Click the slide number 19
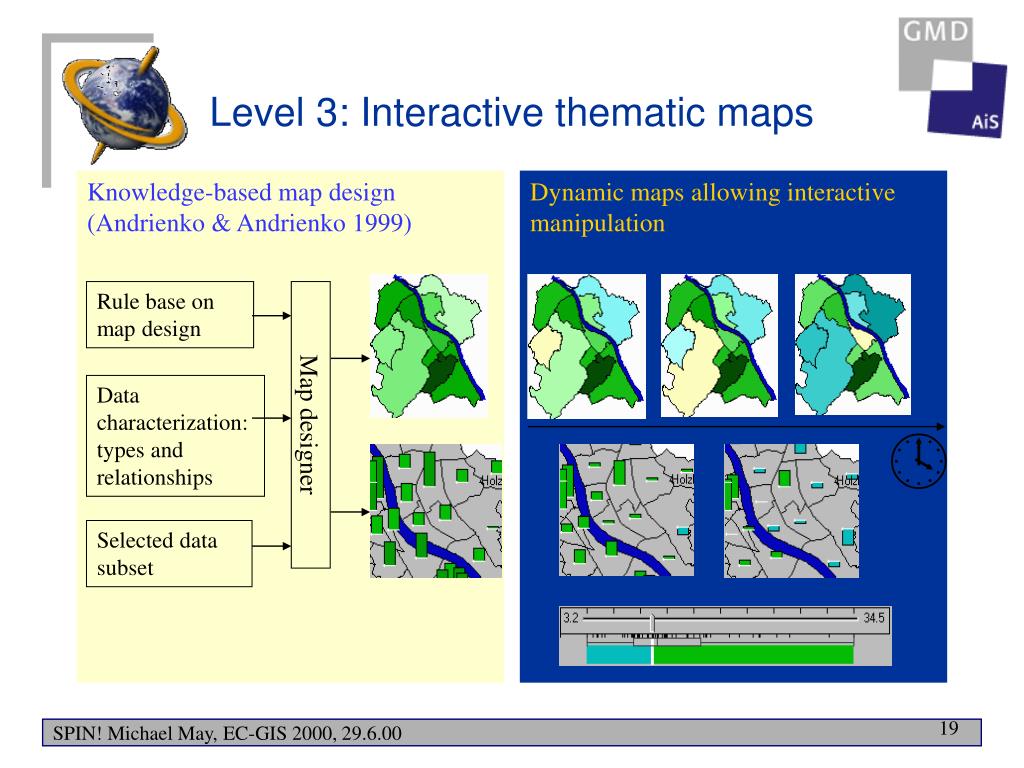 pos(949,728)
